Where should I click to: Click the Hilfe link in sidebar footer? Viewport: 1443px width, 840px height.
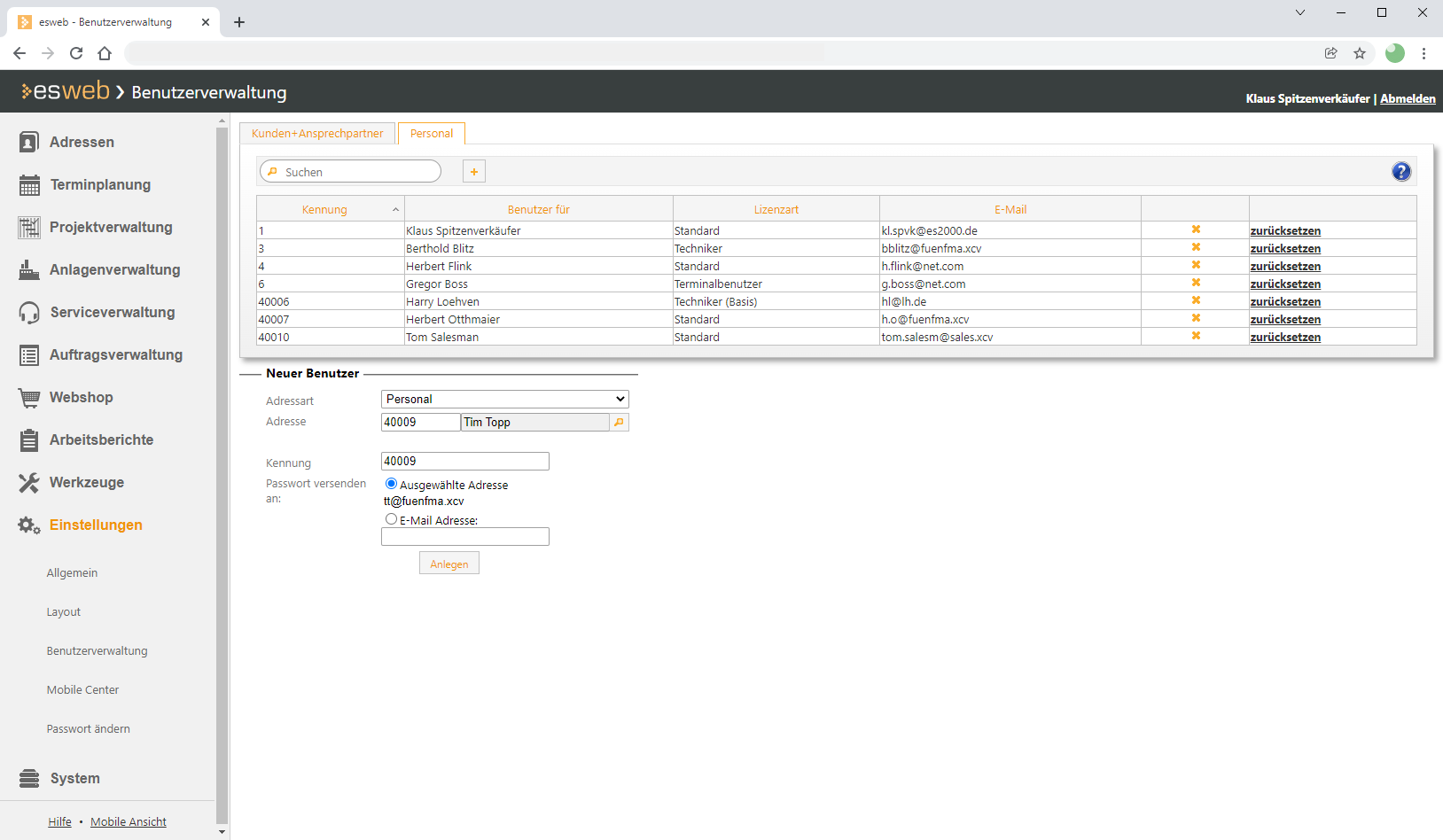[60, 822]
